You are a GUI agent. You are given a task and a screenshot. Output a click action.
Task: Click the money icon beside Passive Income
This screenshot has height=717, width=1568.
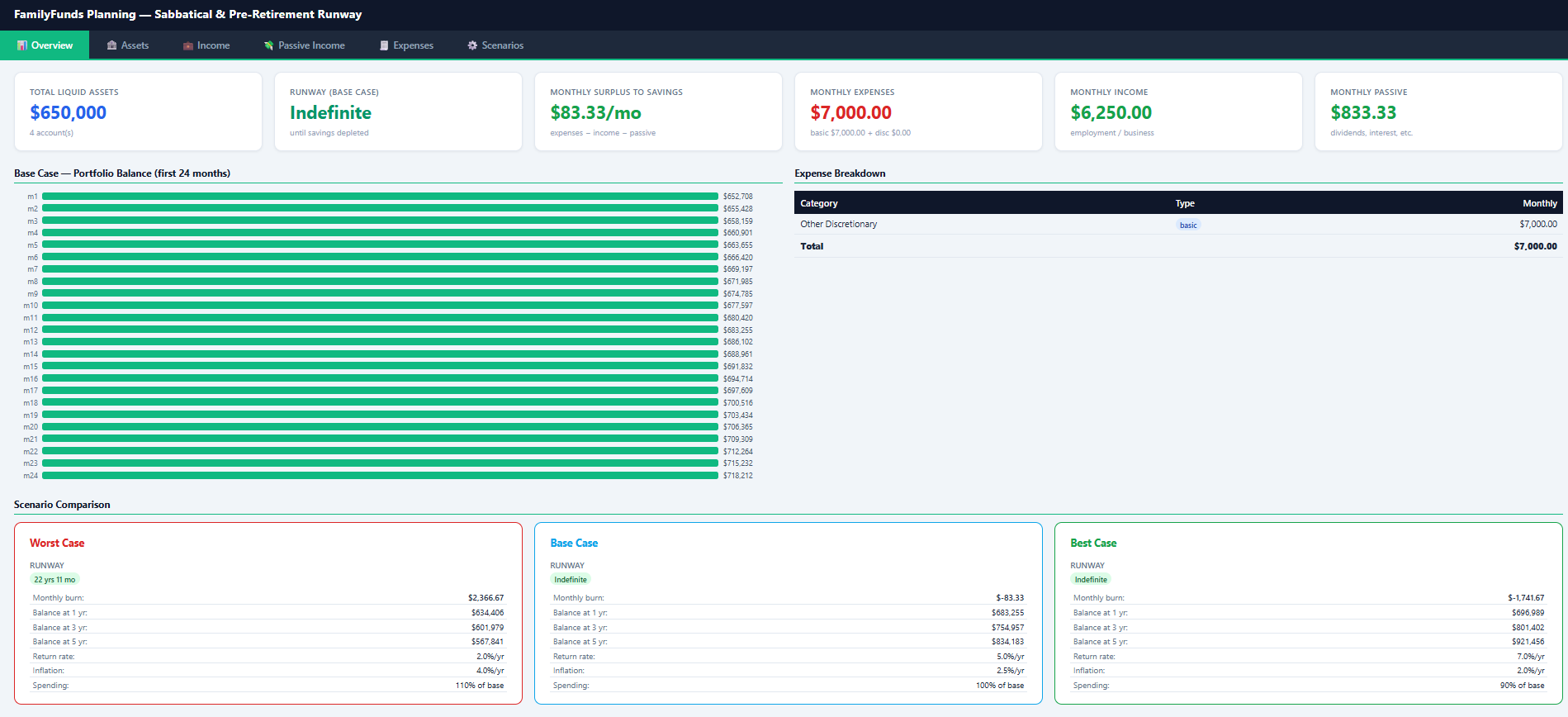[x=268, y=45]
